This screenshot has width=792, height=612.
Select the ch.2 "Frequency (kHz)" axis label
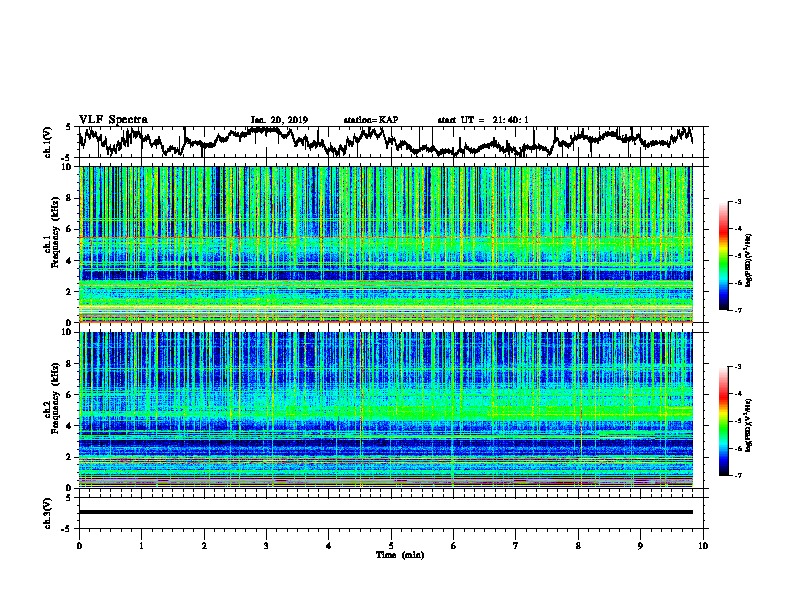tap(55, 398)
